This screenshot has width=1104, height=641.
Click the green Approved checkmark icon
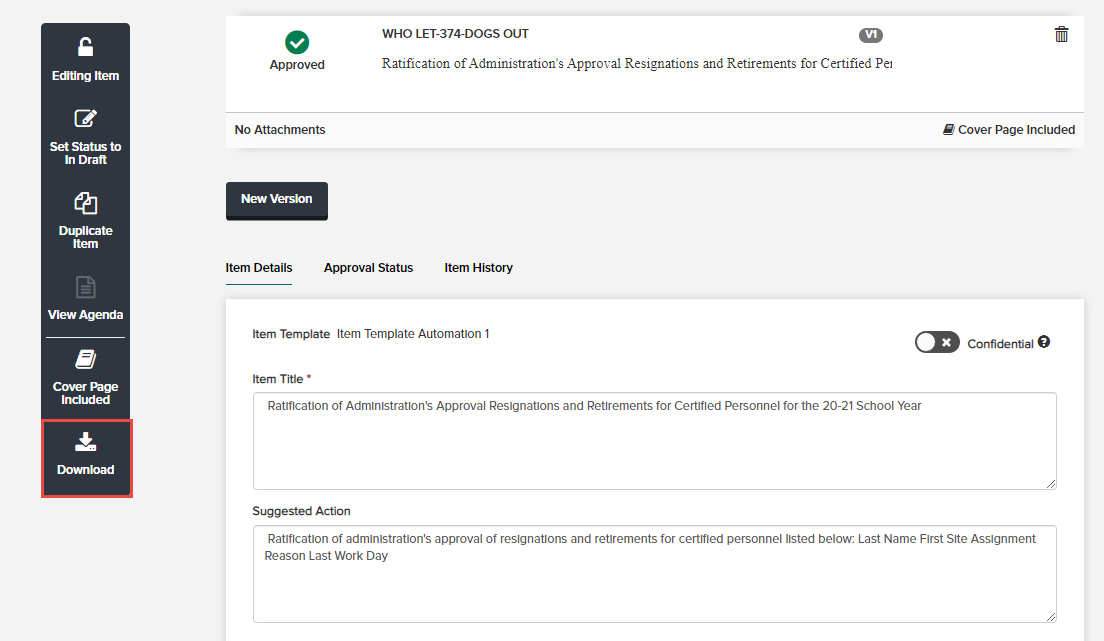(297, 42)
